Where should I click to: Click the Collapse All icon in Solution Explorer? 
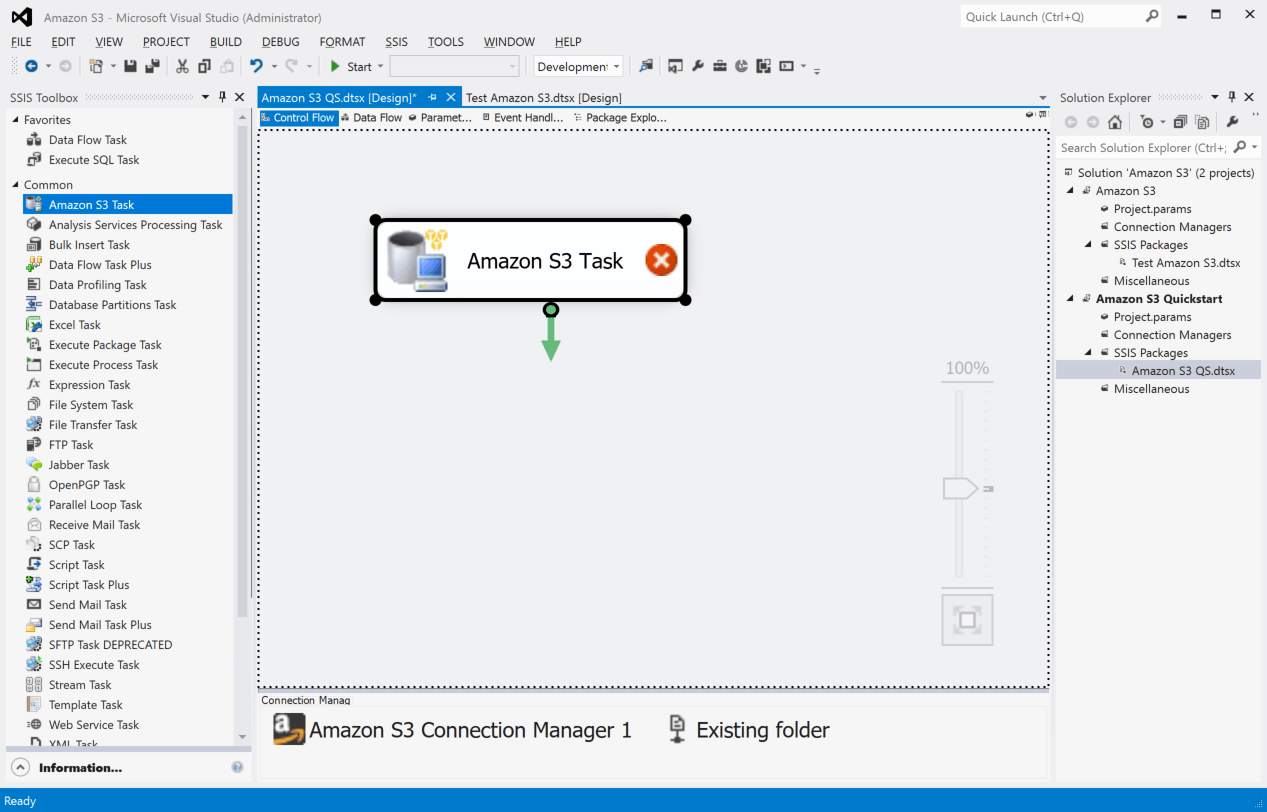pos(1180,122)
